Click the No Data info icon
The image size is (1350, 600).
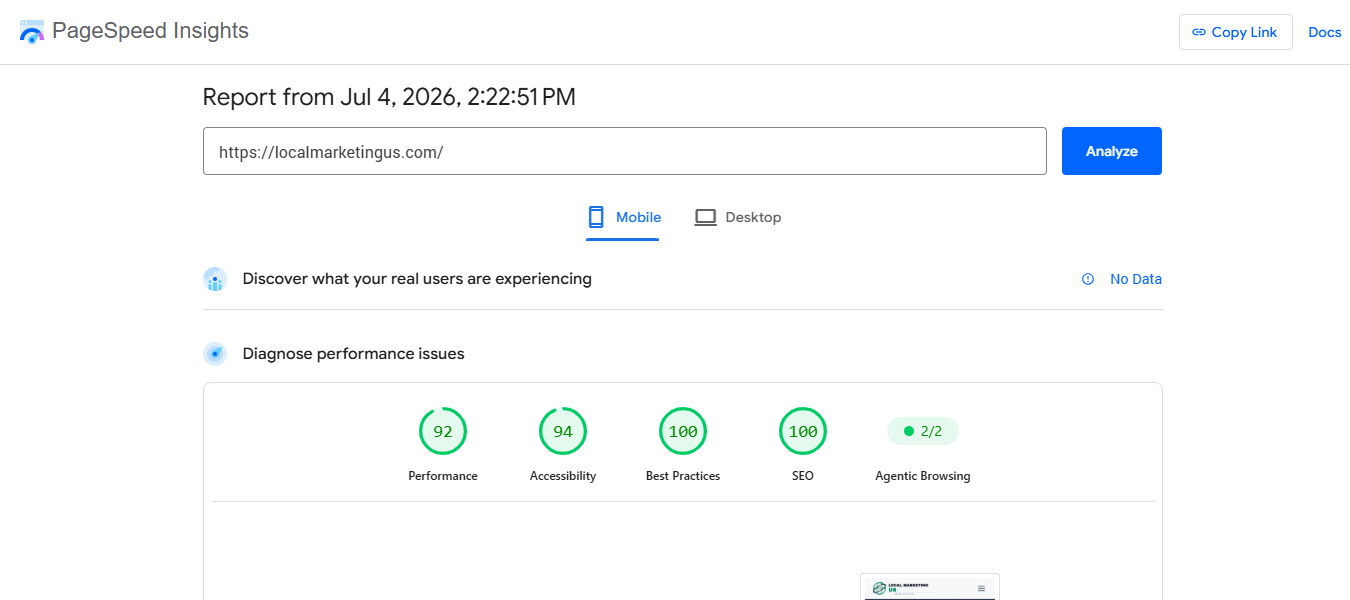tap(1088, 279)
